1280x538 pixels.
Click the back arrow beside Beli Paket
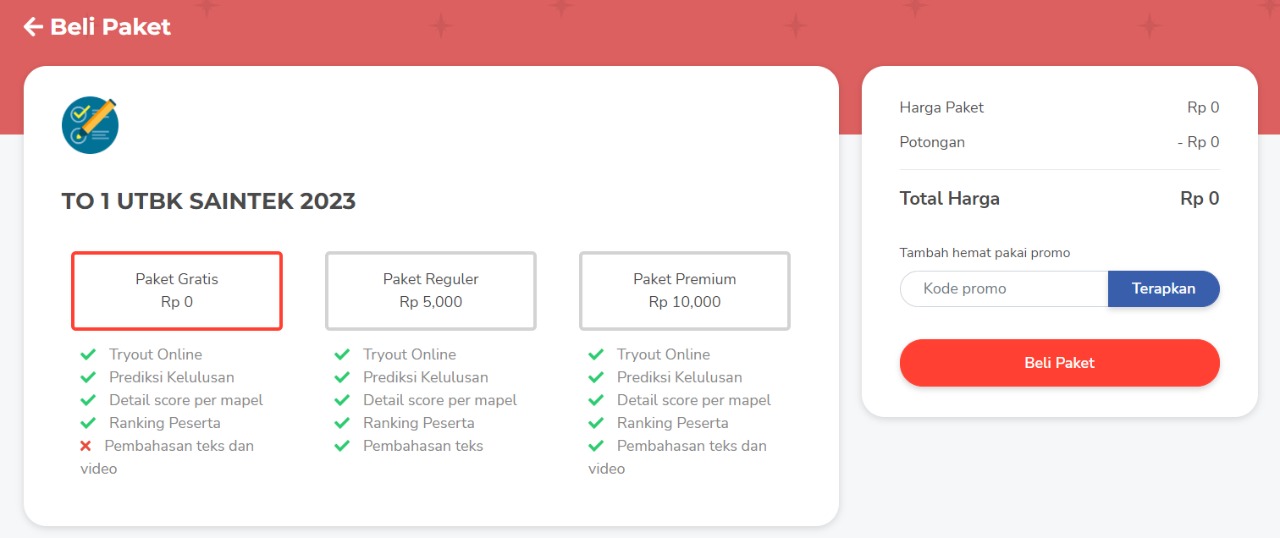33,27
